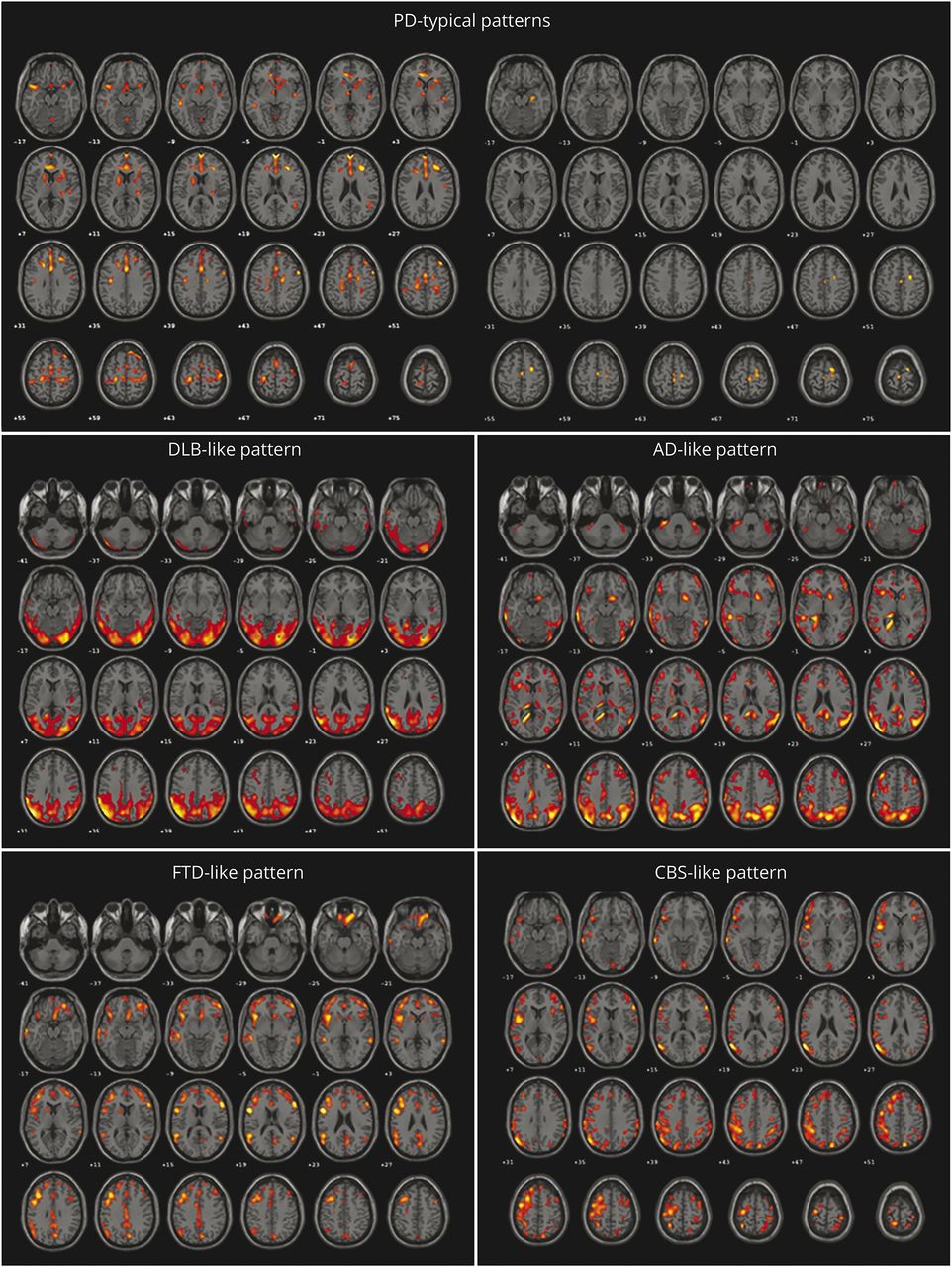Select the +75 slice in right PD-typical panel
Screen dimensions: 952x1267
click(901, 377)
